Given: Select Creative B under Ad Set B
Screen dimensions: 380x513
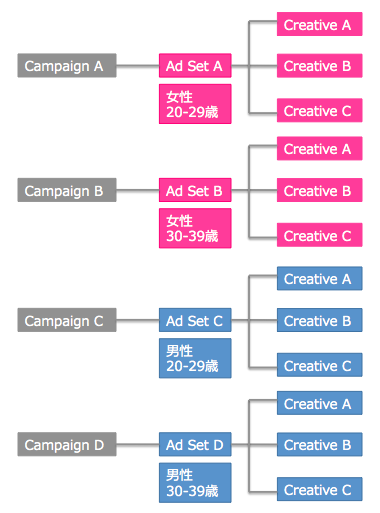Looking at the screenshot, I should pos(320,190).
